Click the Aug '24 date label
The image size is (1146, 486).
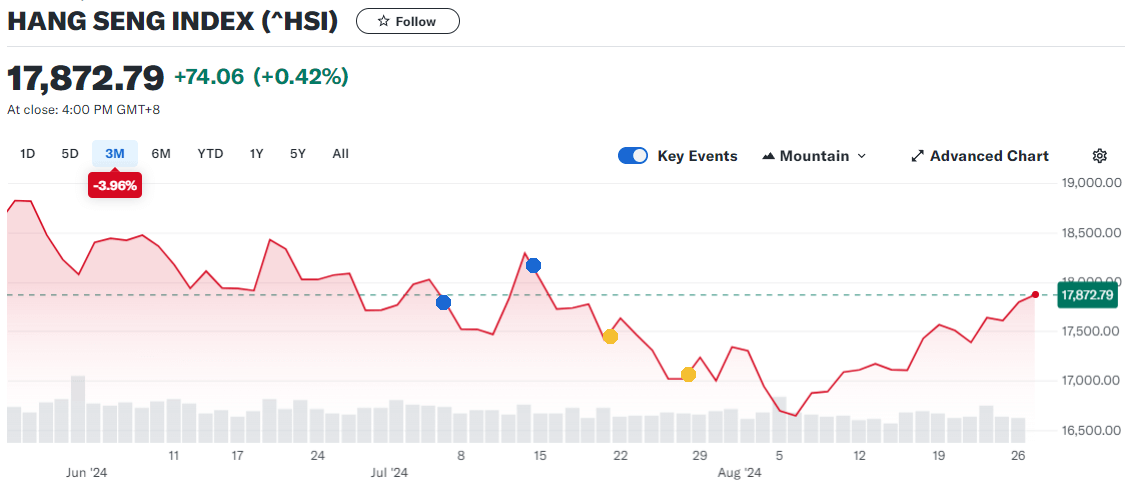pos(739,473)
